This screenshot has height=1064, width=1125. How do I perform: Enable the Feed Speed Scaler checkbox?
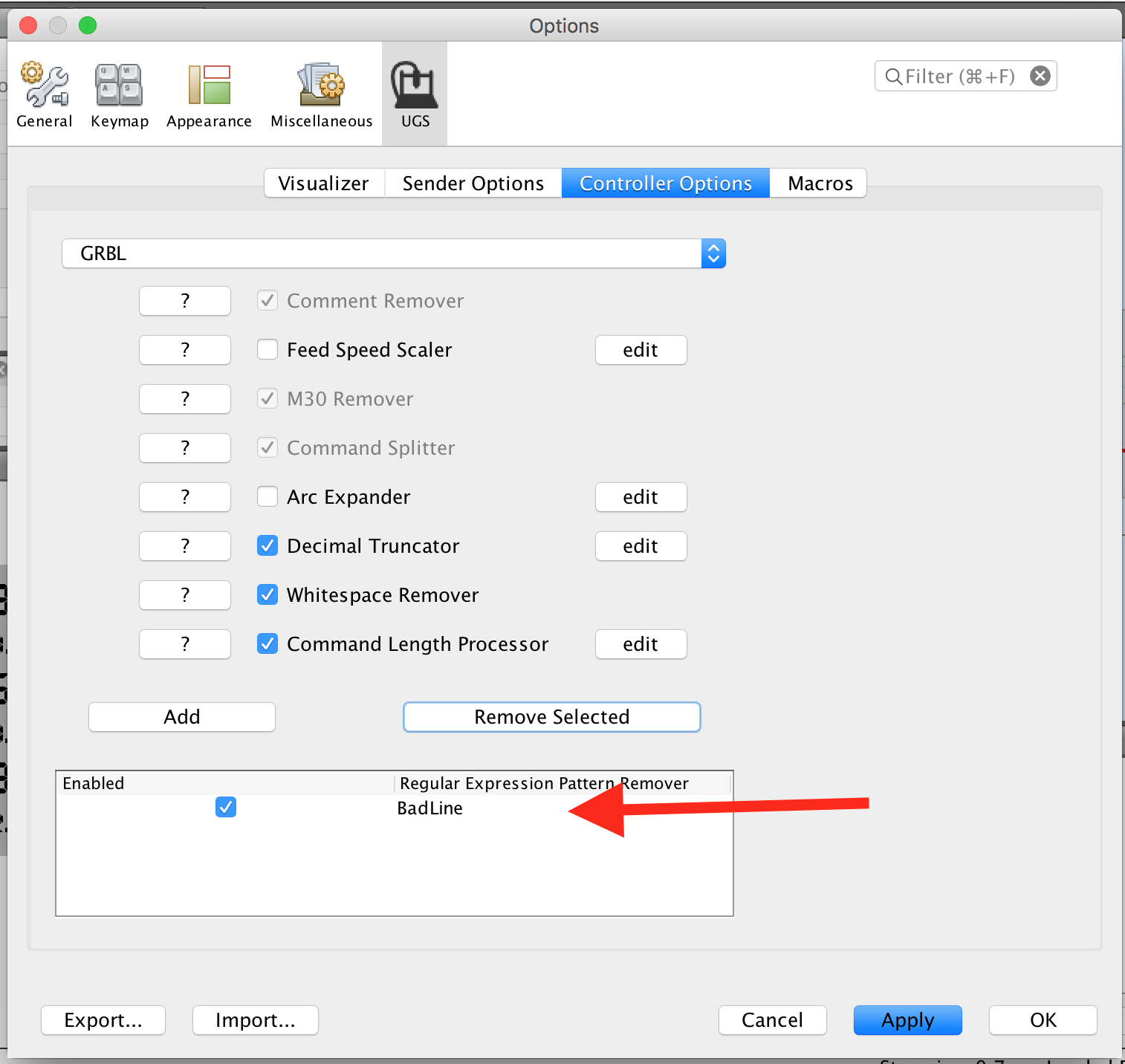click(x=267, y=349)
